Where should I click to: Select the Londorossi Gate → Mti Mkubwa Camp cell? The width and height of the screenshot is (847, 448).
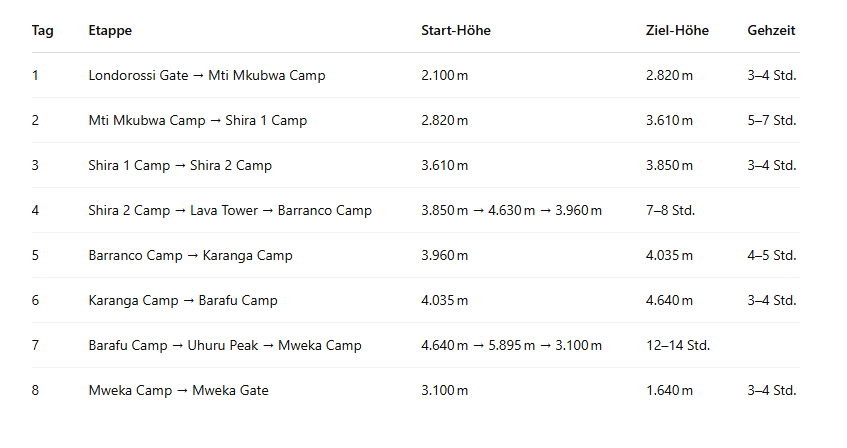point(206,75)
